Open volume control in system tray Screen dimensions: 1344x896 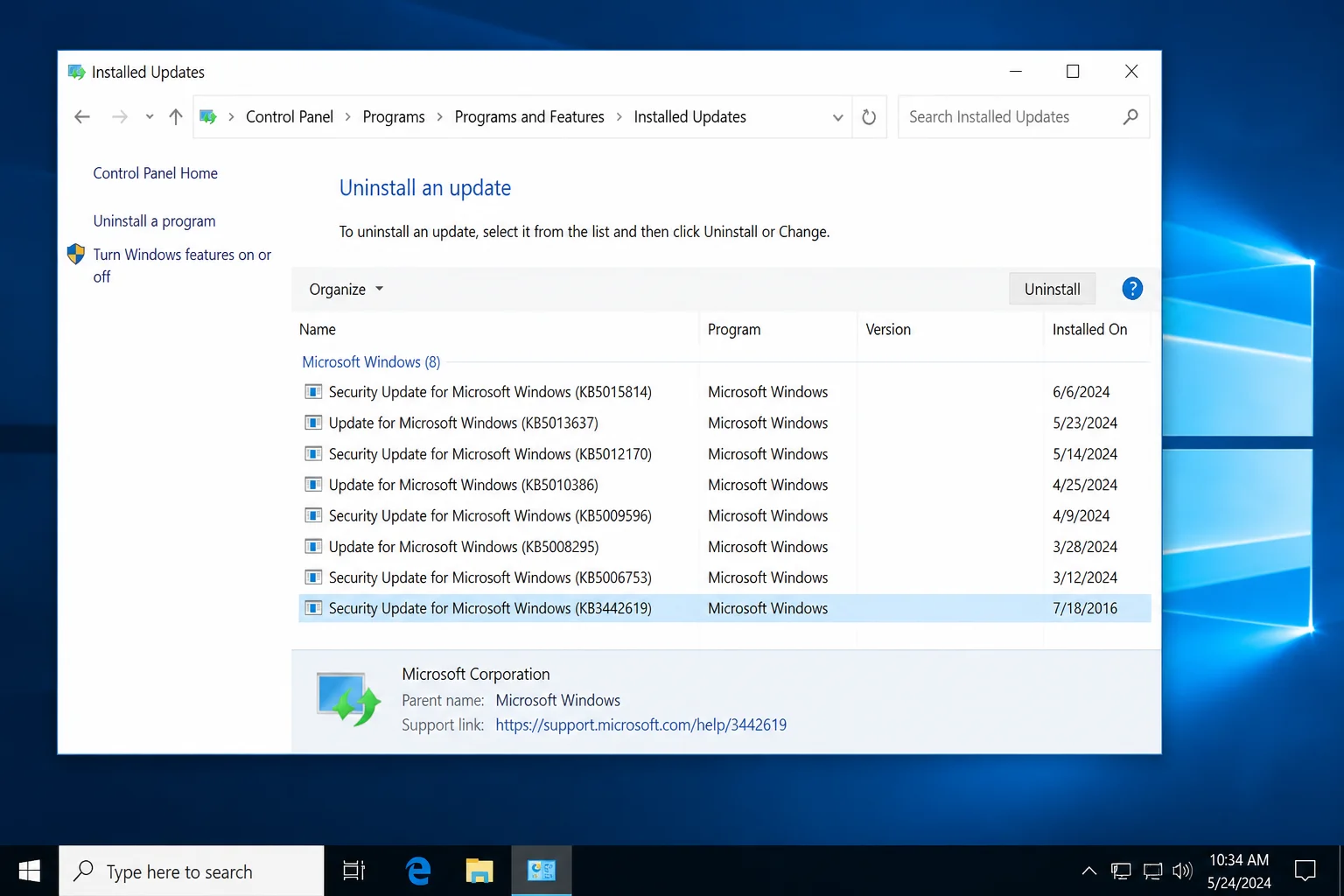tap(1182, 871)
